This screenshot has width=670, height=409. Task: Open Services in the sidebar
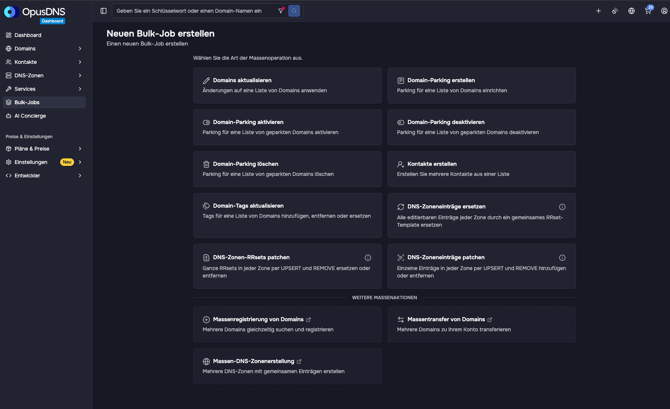[x=44, y=89]
